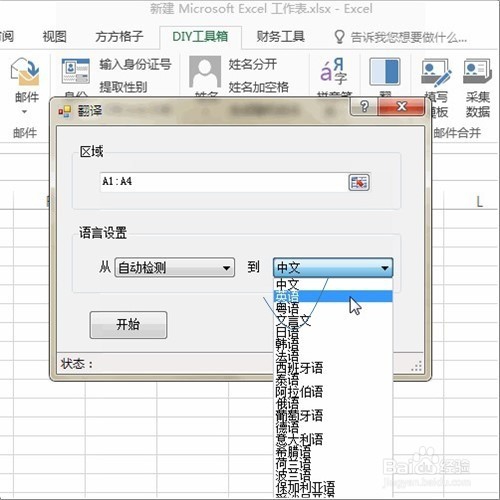The width and height of the screenshot is (500, 500).
Task: Click the person avatar 姓名 icon
Action: click(205, 72)
